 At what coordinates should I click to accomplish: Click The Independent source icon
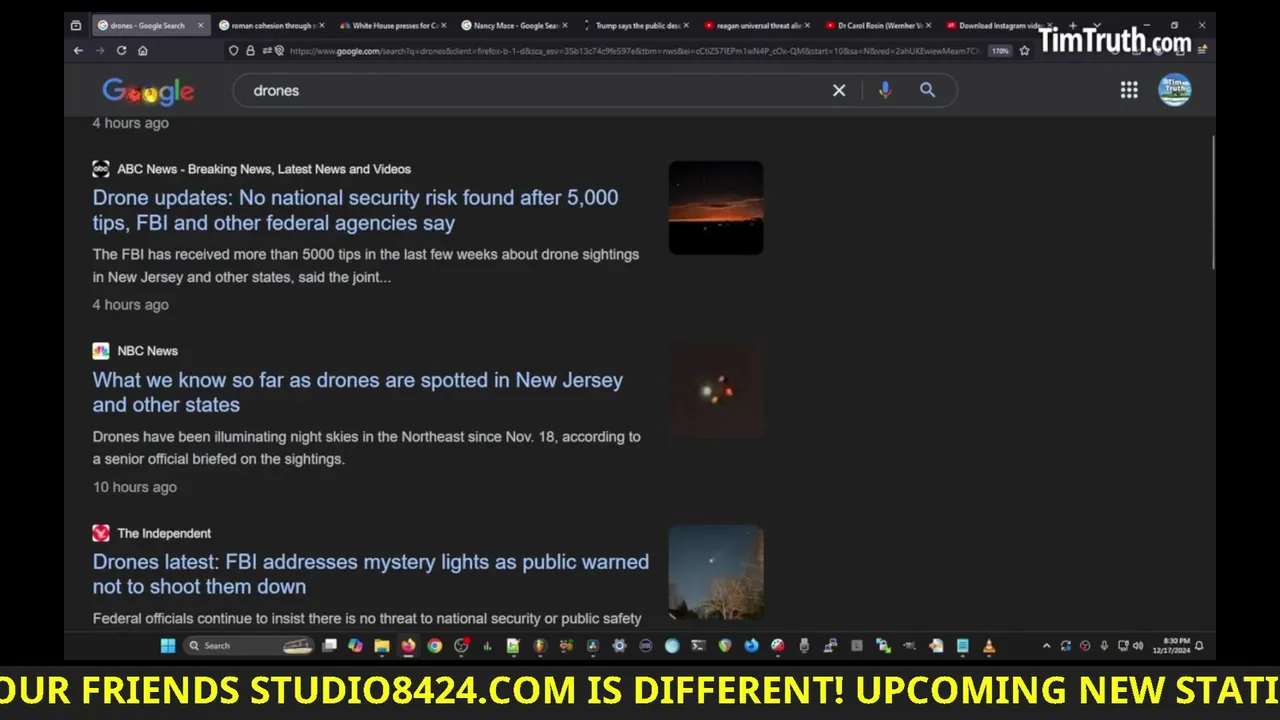point(101,533)
